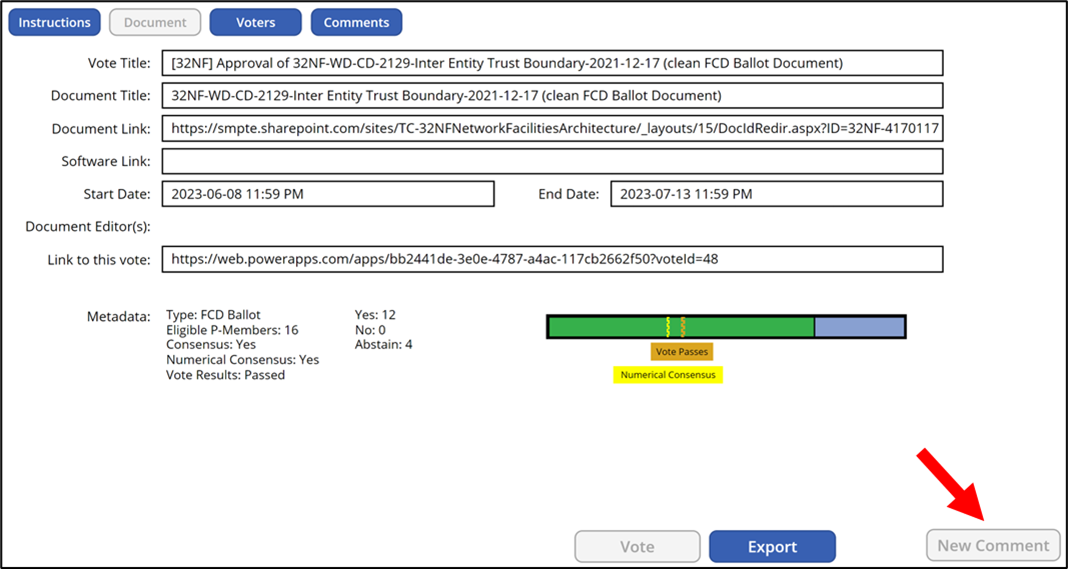Focus the Document Title text box
The height and width of the screenshot is (569, 1068).
[x=552, y=96]
